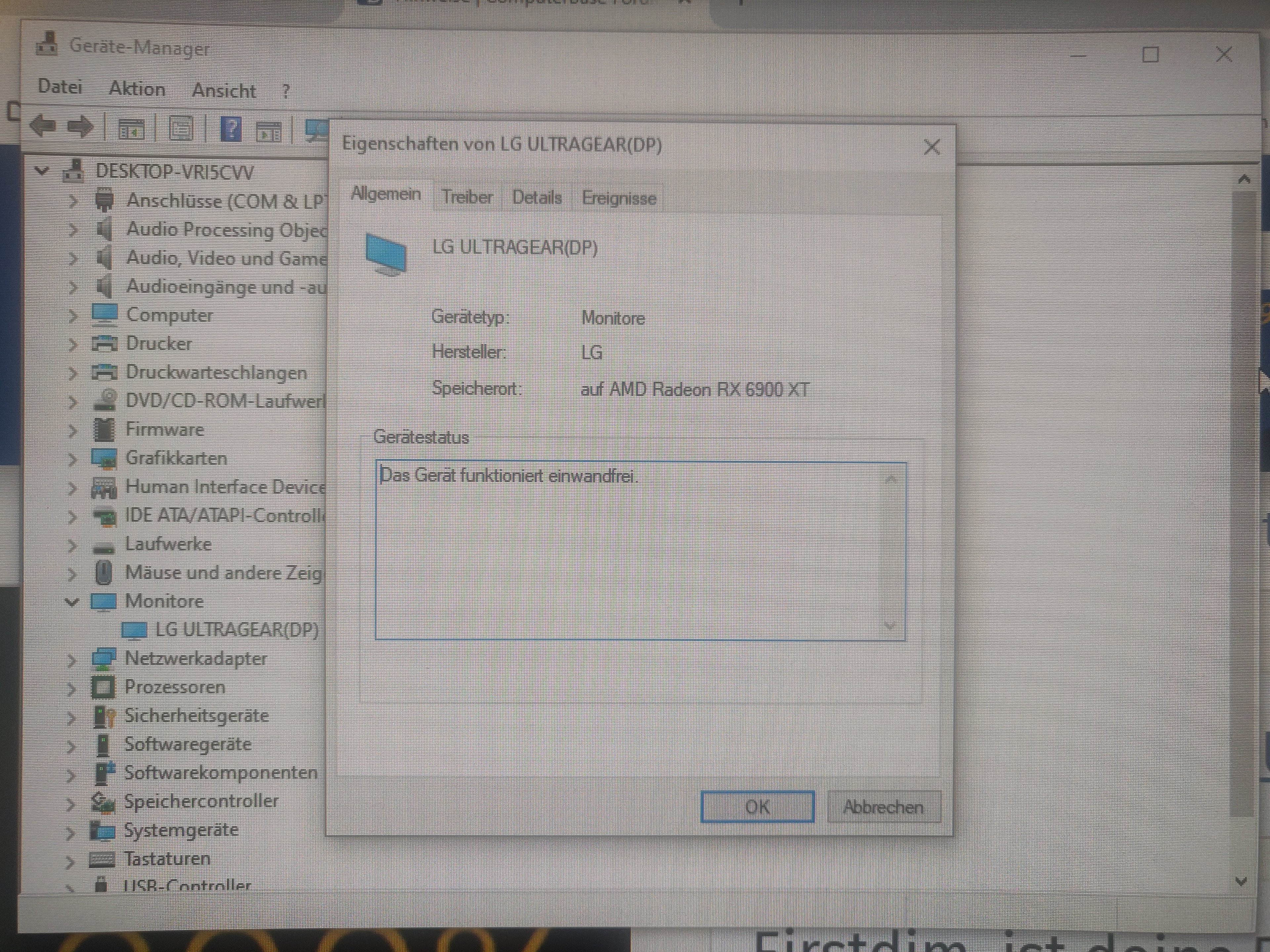The height and width of the screenshot is (952, 1270).
Task: Switch to the Treiber tab
Action: pos(467,197)
